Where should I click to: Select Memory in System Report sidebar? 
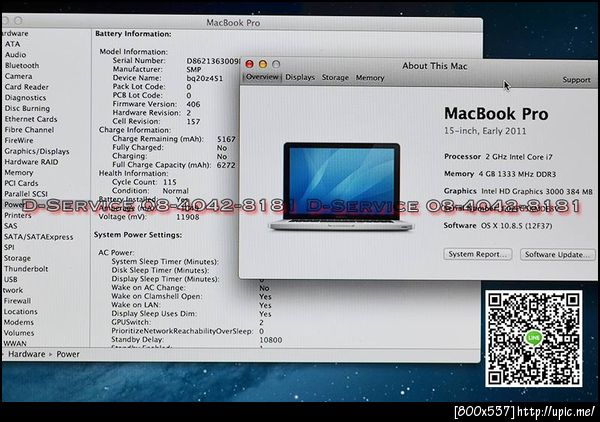coord(19,173)
